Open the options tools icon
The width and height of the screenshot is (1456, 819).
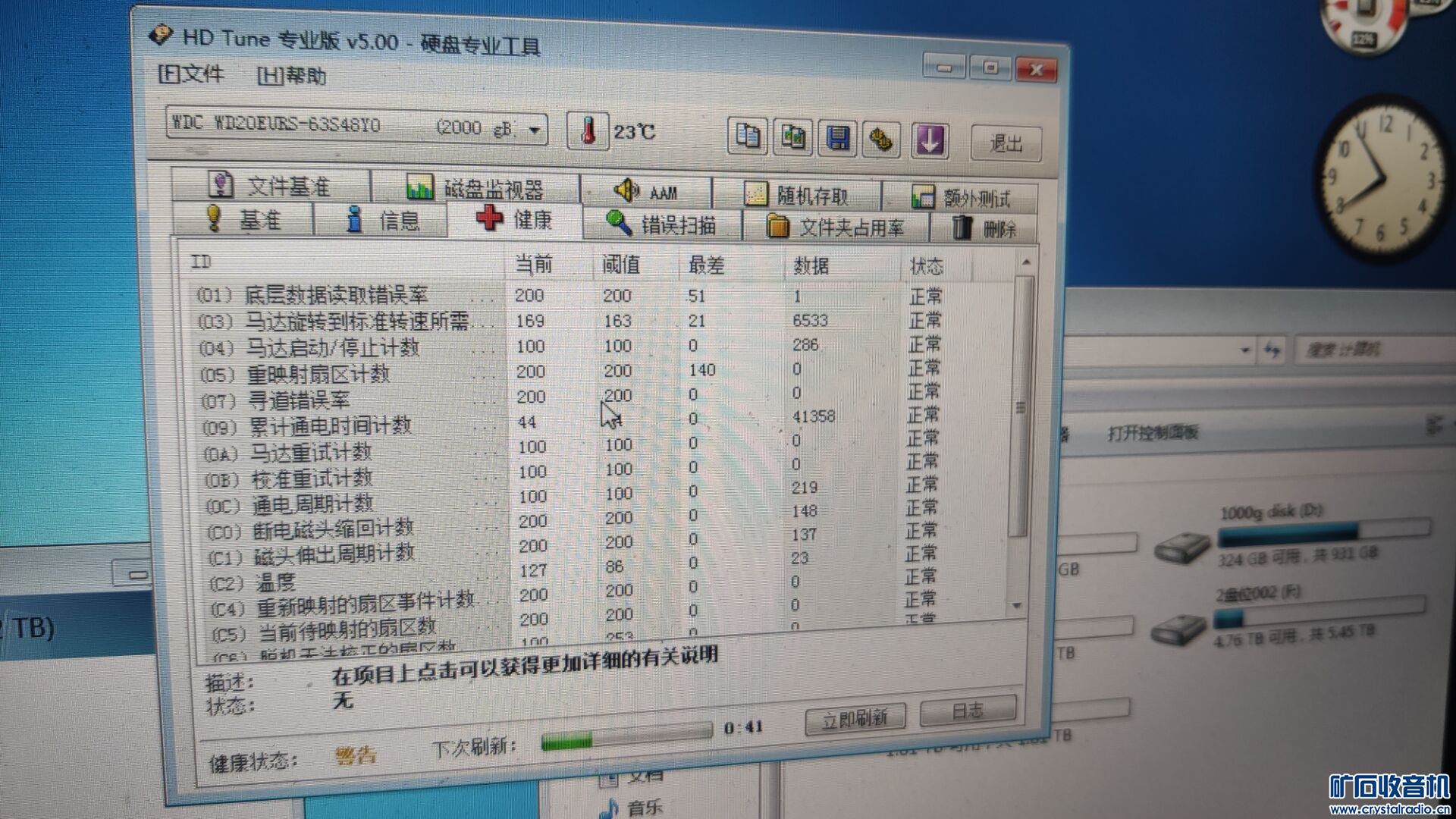[881, 140]
